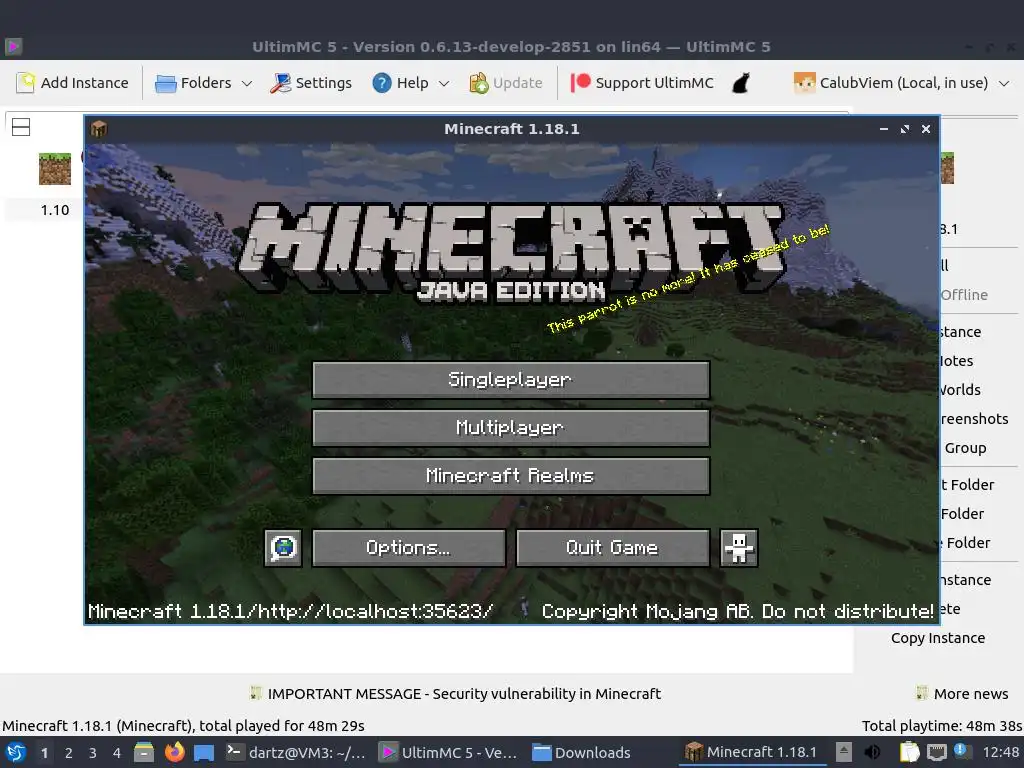1024x768 pixels.
Task: Open the IMPORTANT MESSAGE security news link
Action: click(455, 694)
